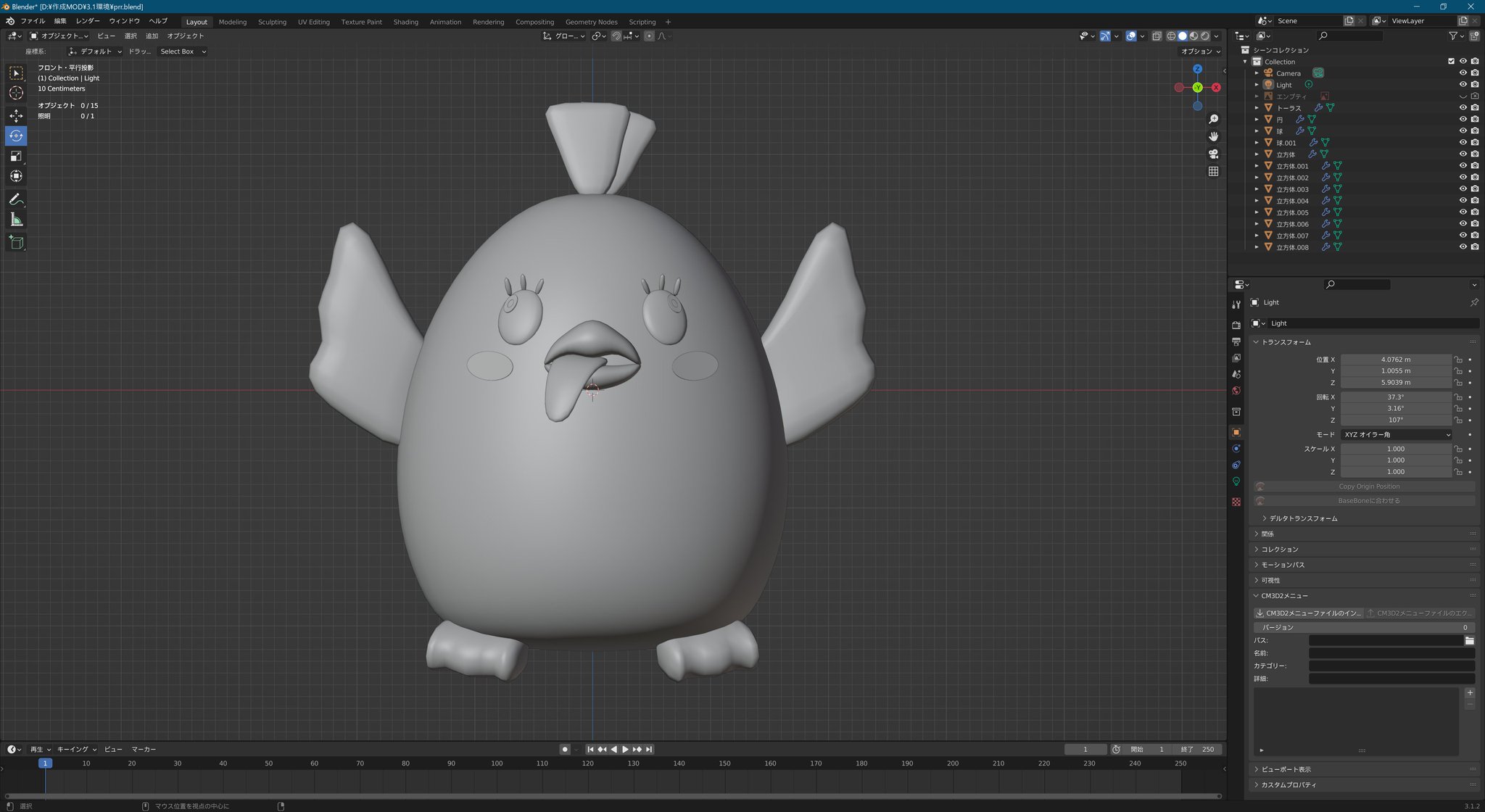1485x812 pixels.
Task: Switch to the Sculpting workspace tab
Action: click(272, 22)
